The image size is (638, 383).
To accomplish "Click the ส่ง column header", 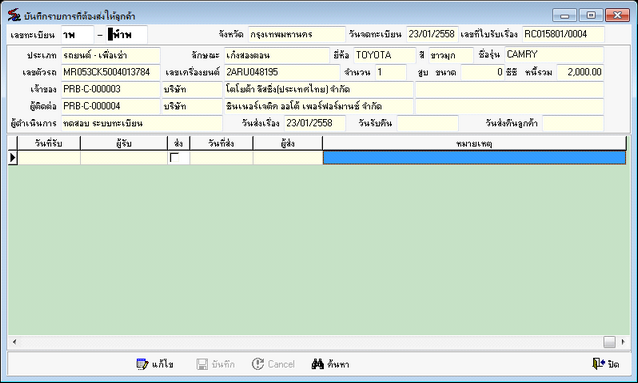I will click(x=179, y=143).
